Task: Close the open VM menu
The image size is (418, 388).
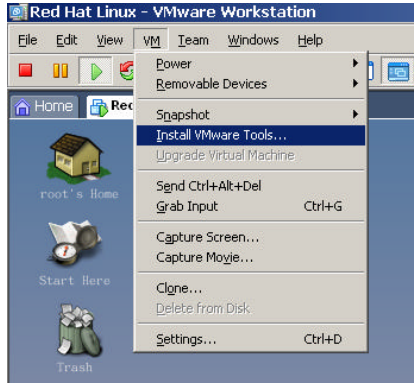Action: tap(151, 40)
